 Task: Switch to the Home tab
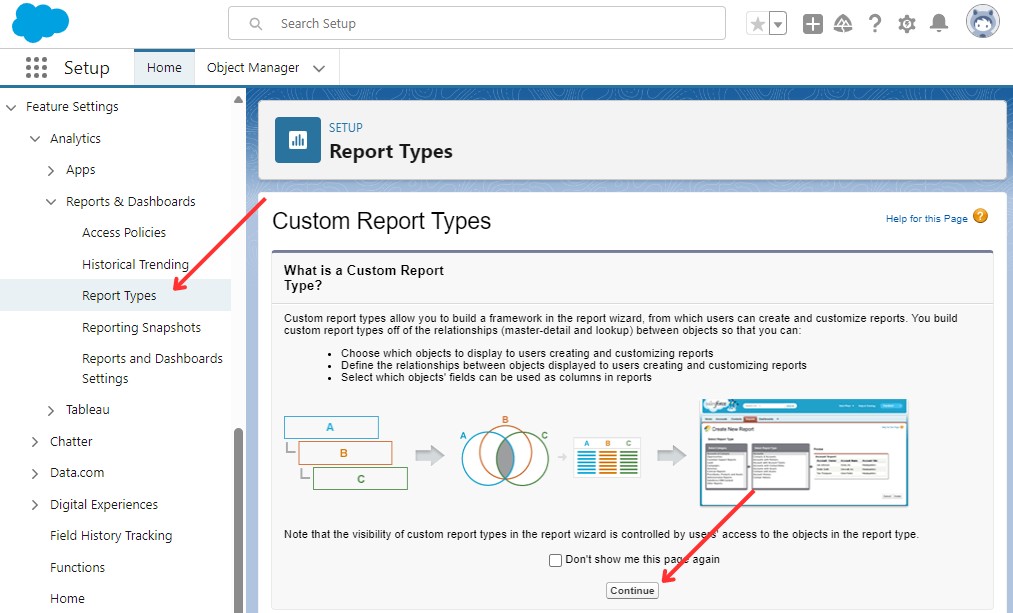coord(164,68)
